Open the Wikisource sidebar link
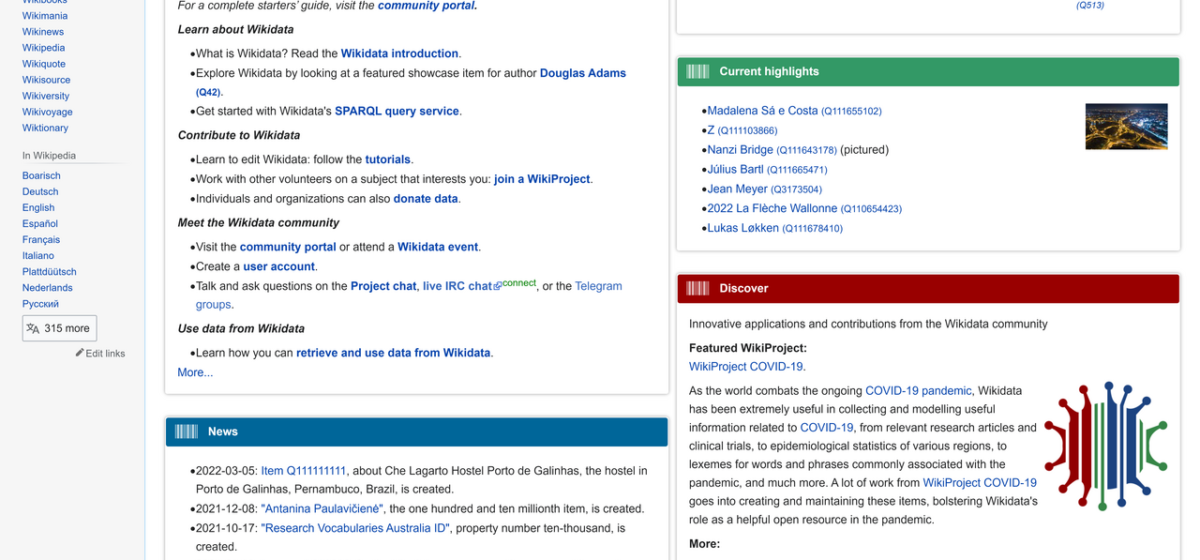Screen dimensions: 1200x560 46,80
